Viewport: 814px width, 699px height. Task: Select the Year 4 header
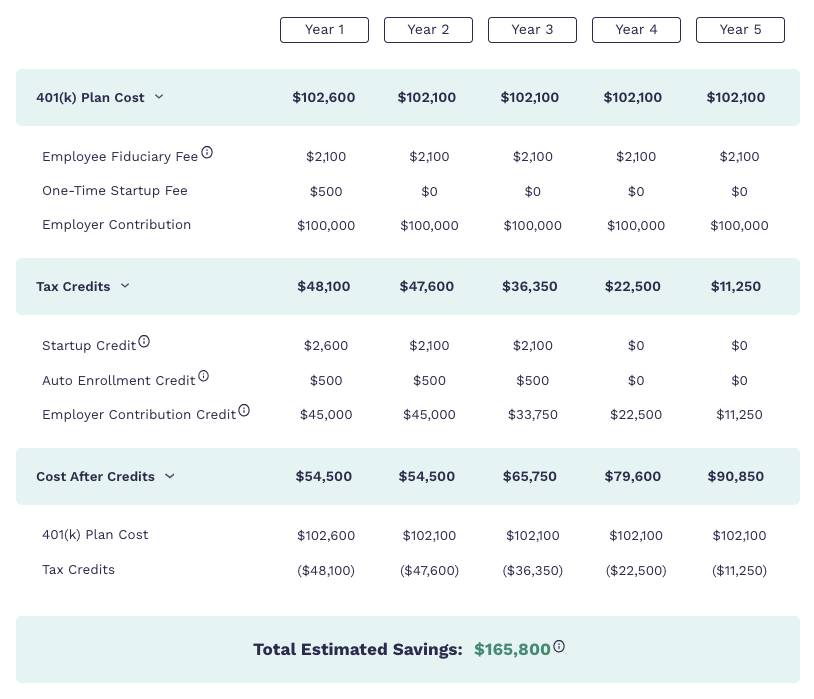click(636, 29)
